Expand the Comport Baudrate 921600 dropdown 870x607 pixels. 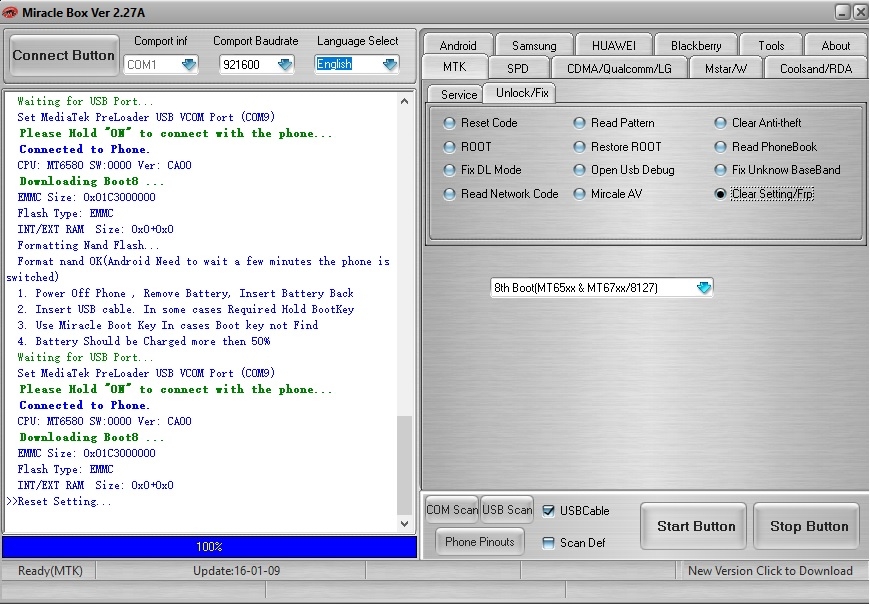[x=285, y=64]
